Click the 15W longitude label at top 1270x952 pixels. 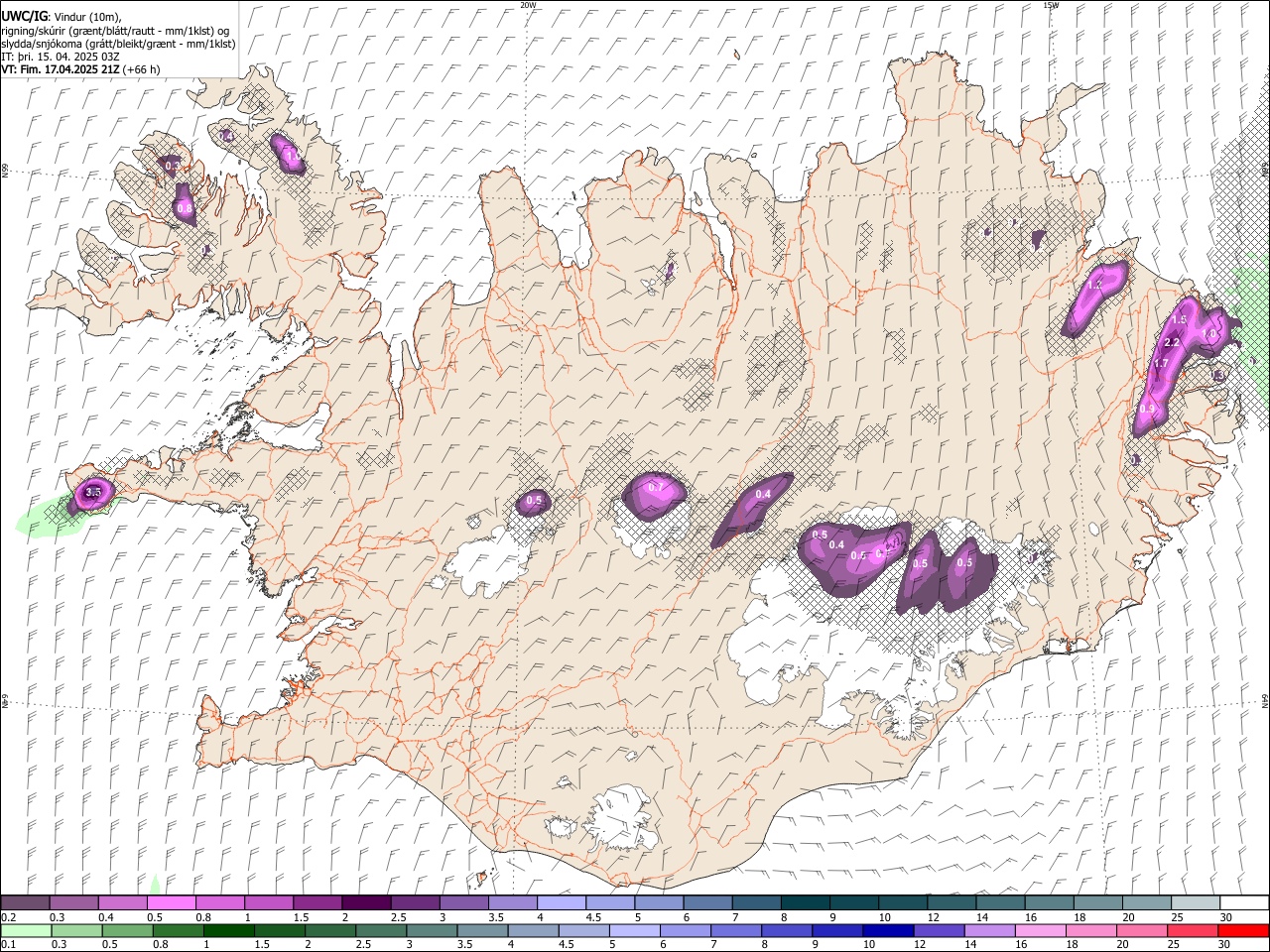[x=1051, y=5]
